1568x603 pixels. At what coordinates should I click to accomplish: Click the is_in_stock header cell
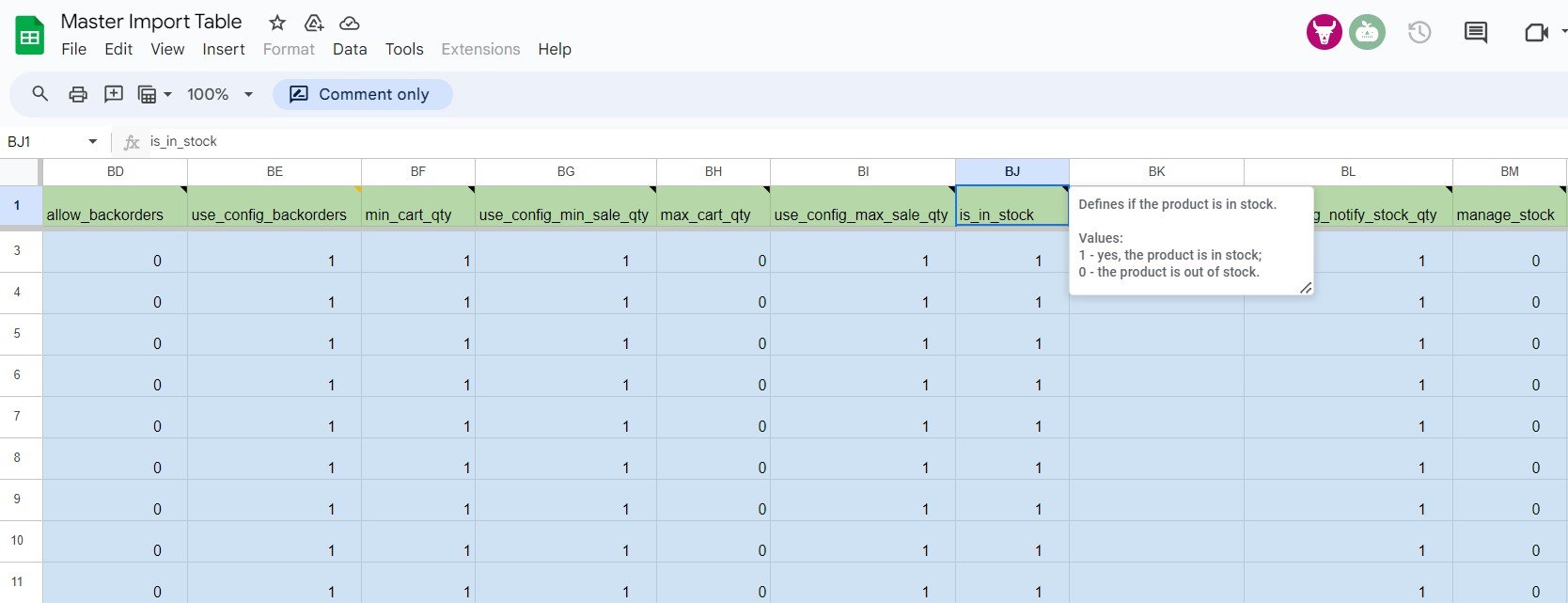(1012, 206)
